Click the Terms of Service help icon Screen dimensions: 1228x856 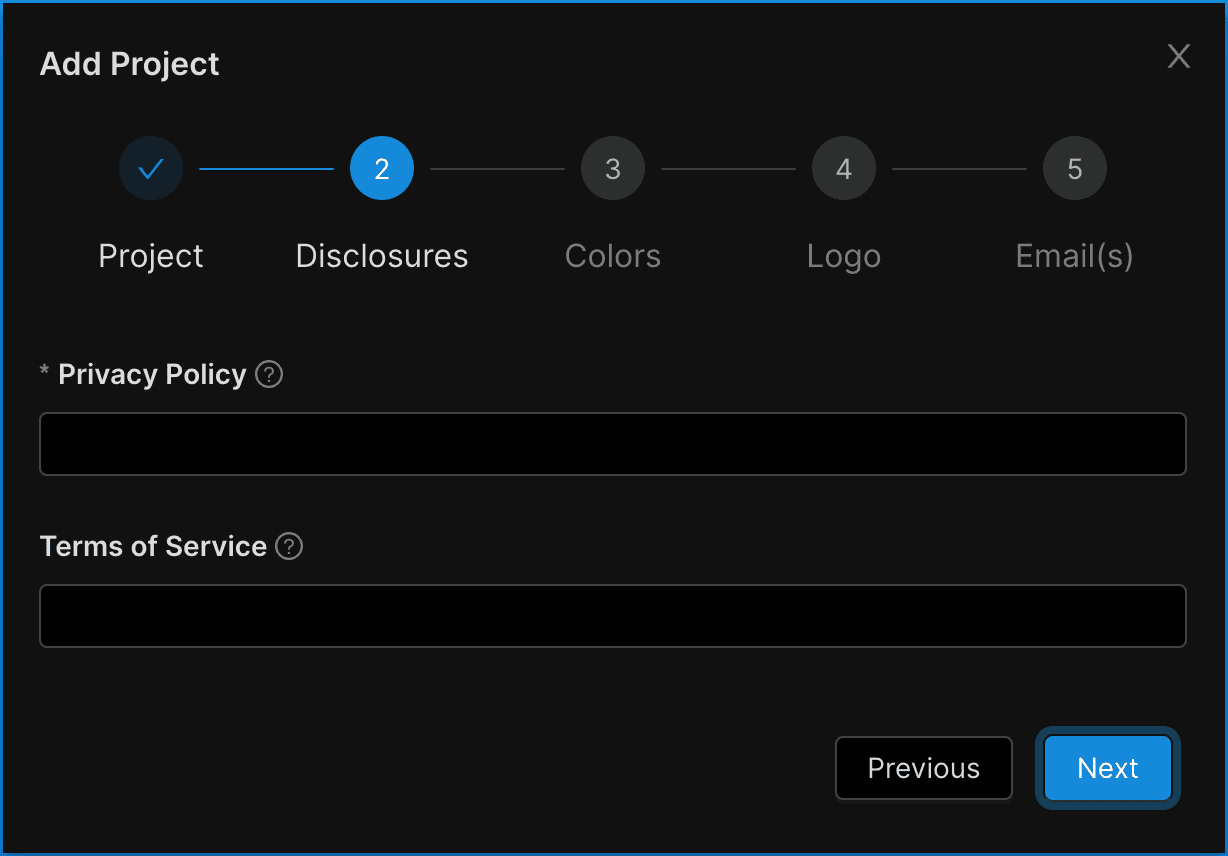(289, 547)
